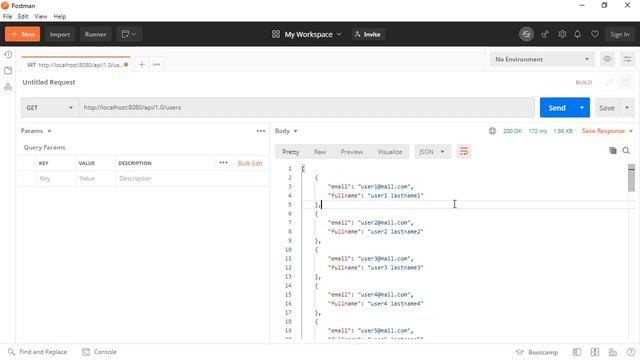This screenshot has height=360, width=640.
Task: Switch to two-pane view icon
Action: coord(595,352)
